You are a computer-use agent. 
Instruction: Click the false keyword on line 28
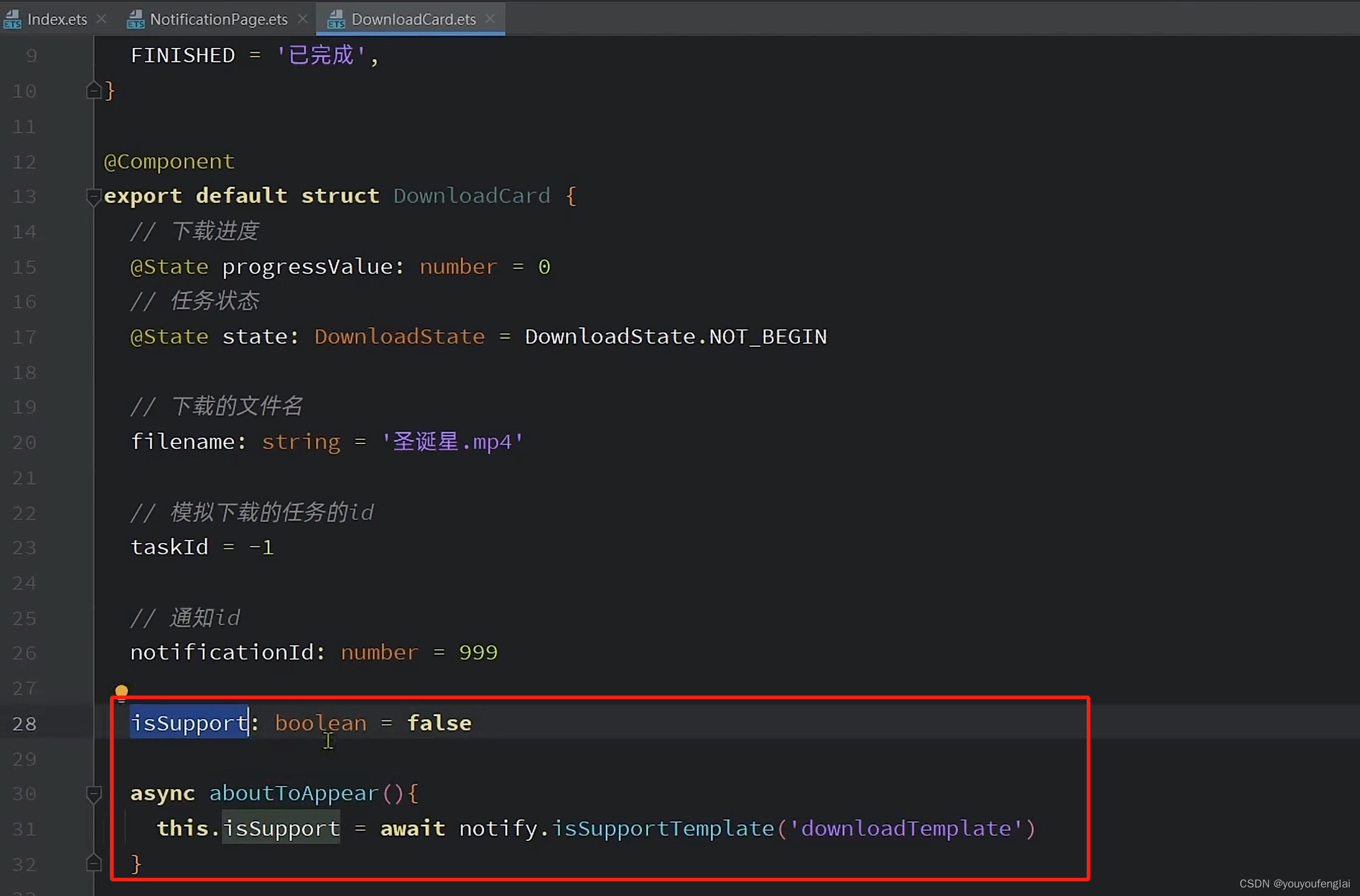point(439,723)
